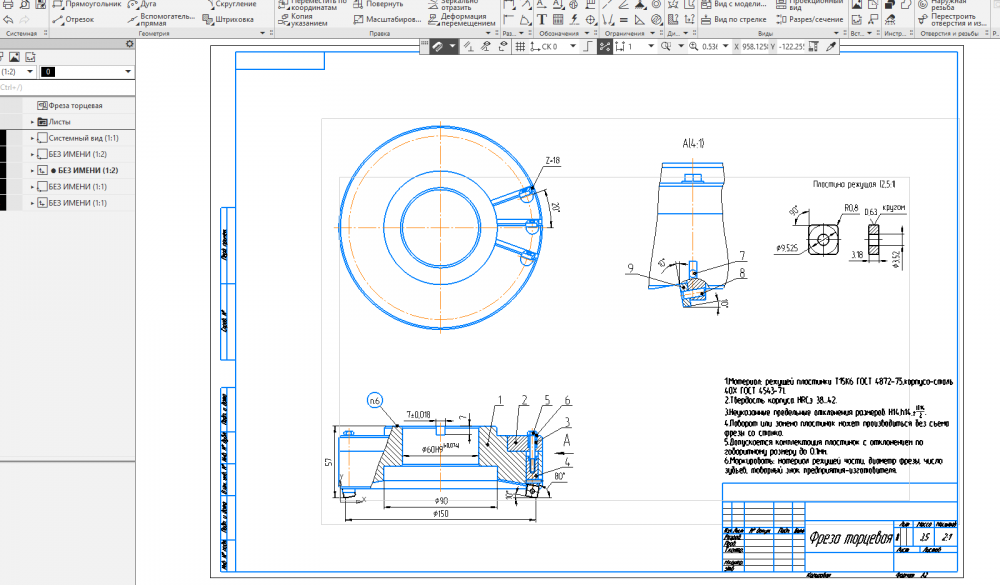Image resolution: width=1000 pixels, height=585 pixels.
Task: Open the СК 0 coordinate system dropdown
Action: tap(575, 46)
